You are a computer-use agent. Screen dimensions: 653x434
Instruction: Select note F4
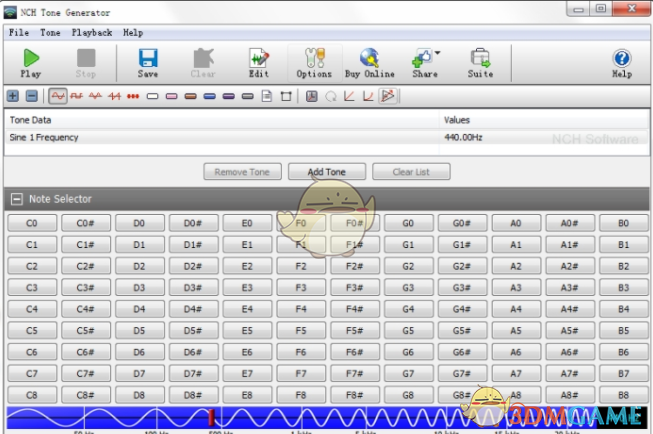coord(301,309)
